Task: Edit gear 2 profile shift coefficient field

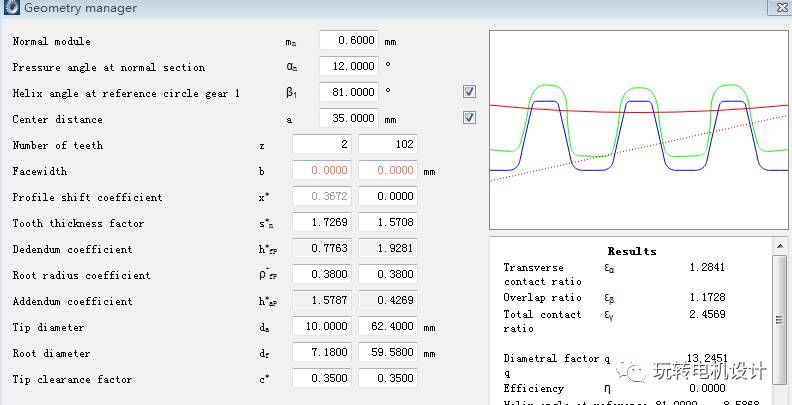Action: click(x=388, y=196)
